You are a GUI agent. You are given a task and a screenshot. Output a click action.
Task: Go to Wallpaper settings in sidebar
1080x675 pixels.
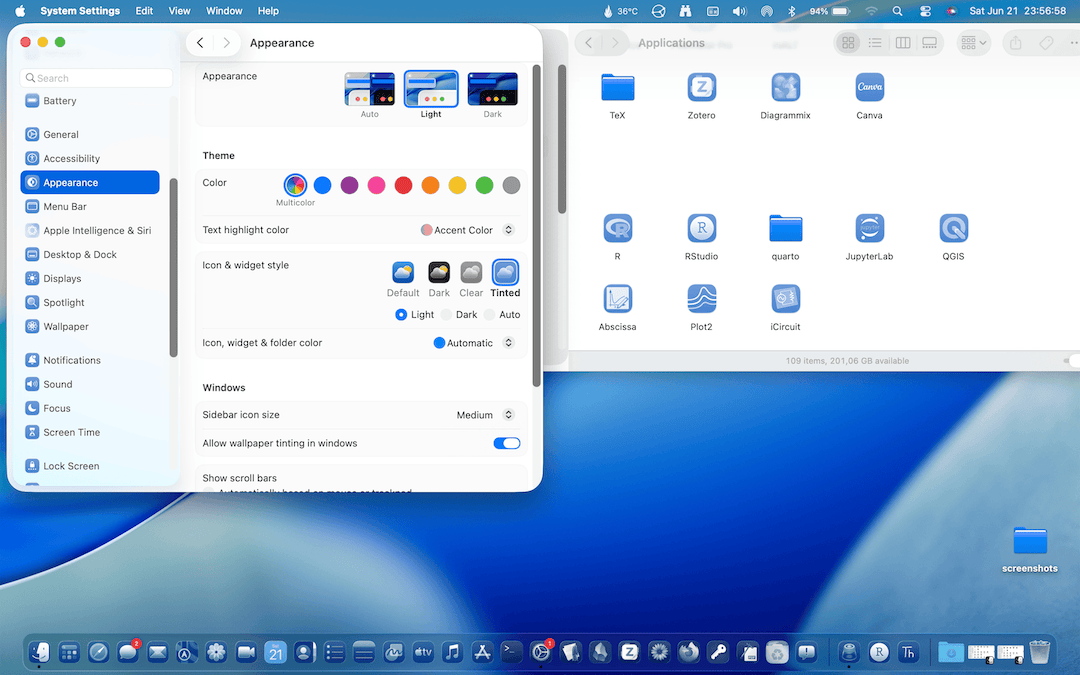pos(66,327)
